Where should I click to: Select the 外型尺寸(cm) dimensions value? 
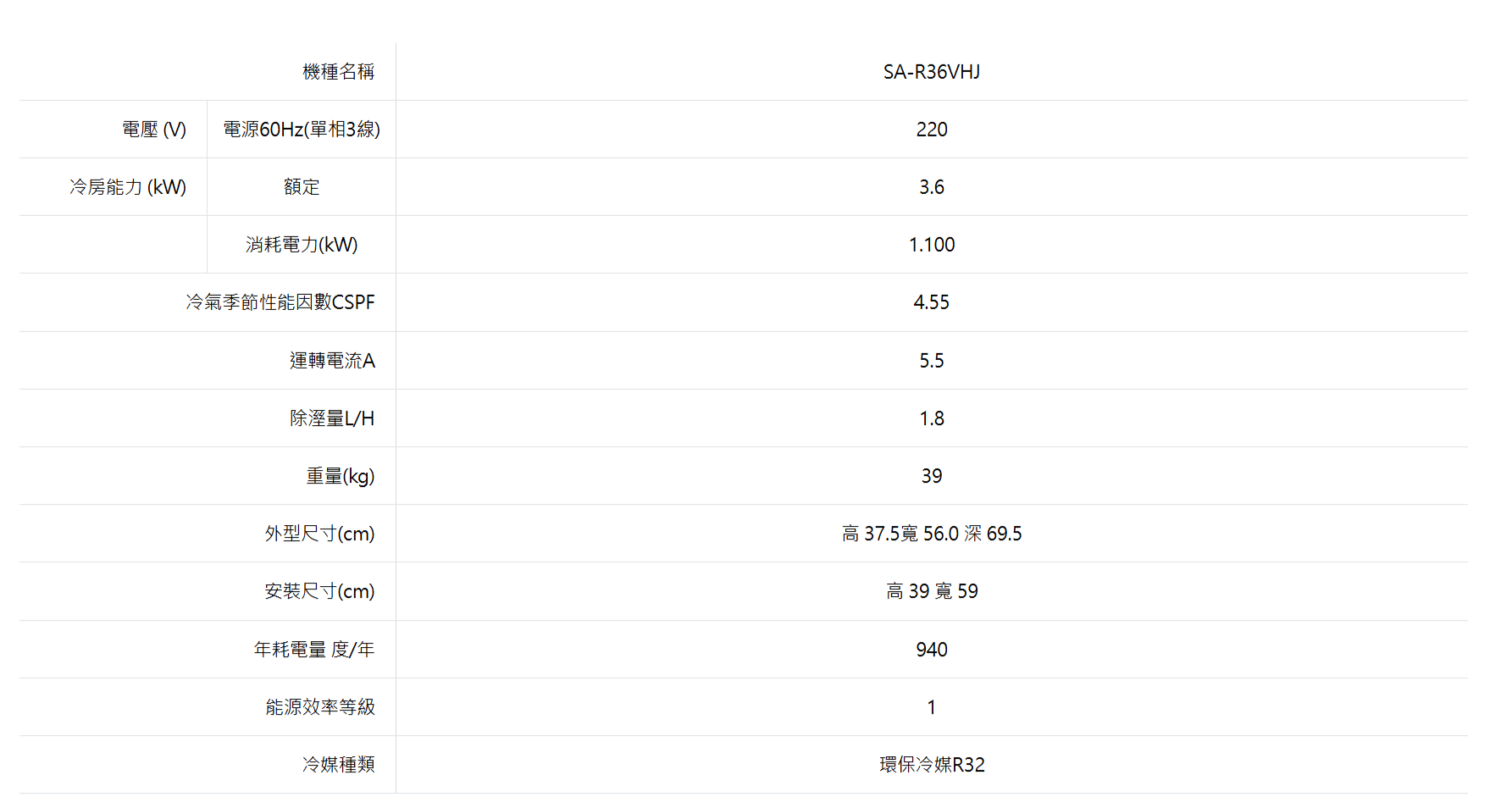pyautogui.click(x=931, y=534)
